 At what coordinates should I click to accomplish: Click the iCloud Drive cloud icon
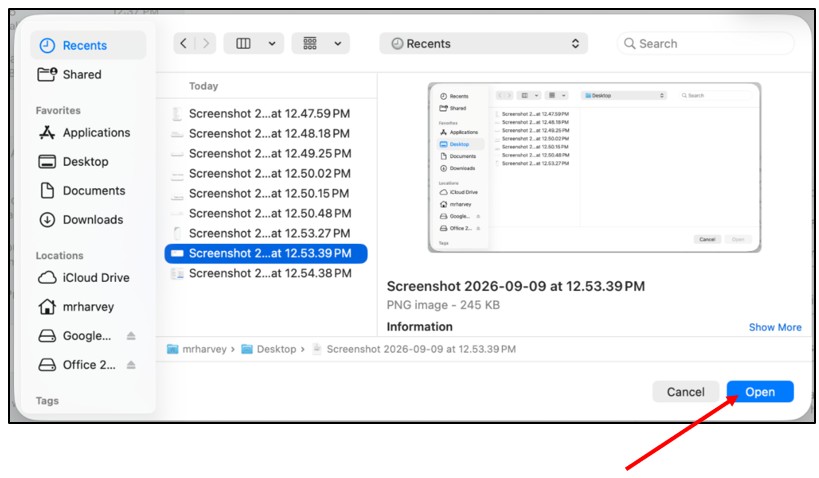pos(47,277)
